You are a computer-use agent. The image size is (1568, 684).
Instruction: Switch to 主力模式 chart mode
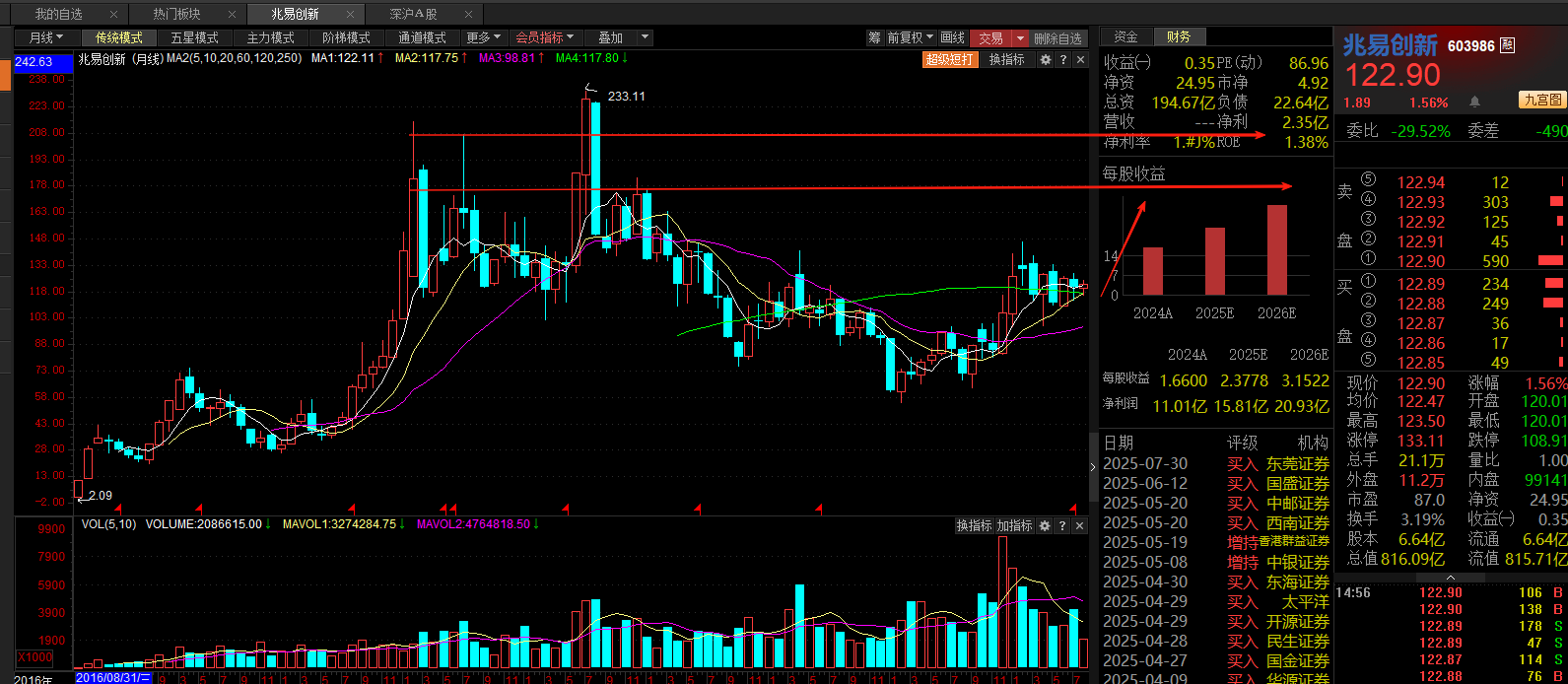[x=271, y=37]
